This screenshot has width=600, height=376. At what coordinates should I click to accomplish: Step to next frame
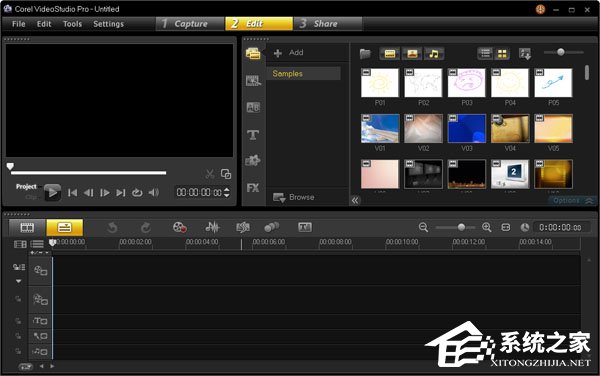click(104, 193)
